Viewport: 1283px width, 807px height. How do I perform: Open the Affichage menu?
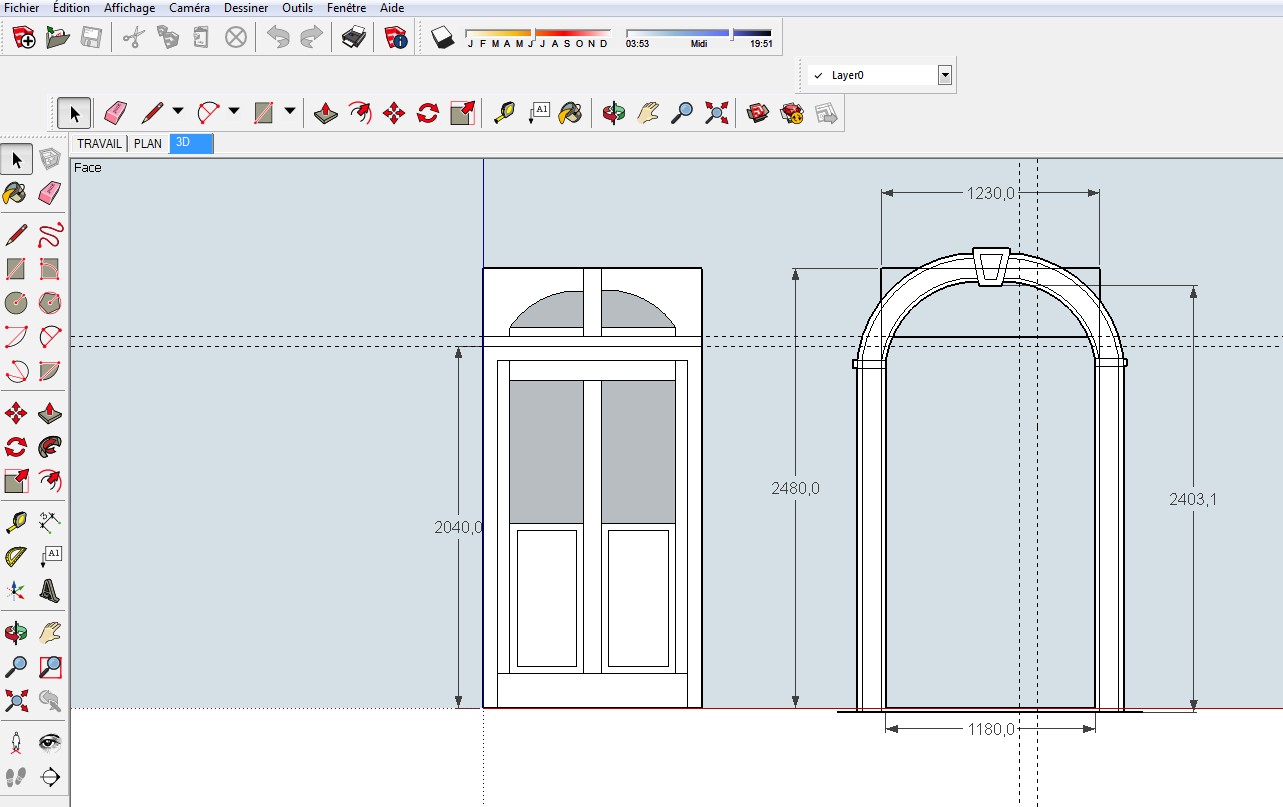pos(129,8)
